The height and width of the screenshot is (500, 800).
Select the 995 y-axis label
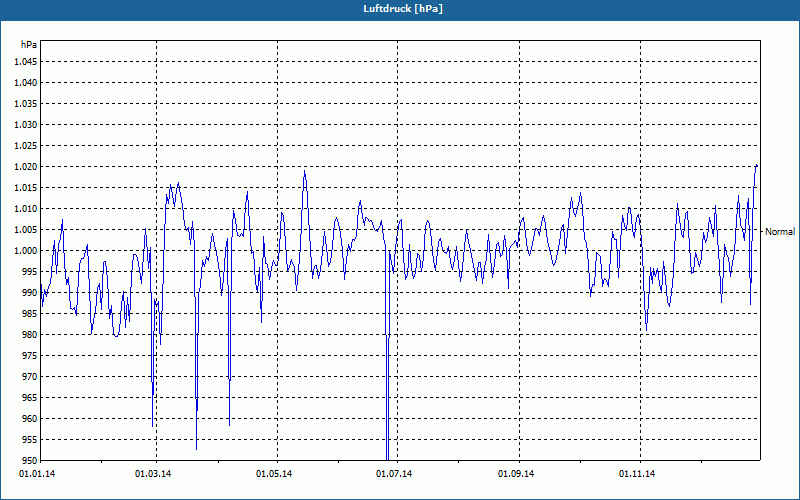click(30, 271)
